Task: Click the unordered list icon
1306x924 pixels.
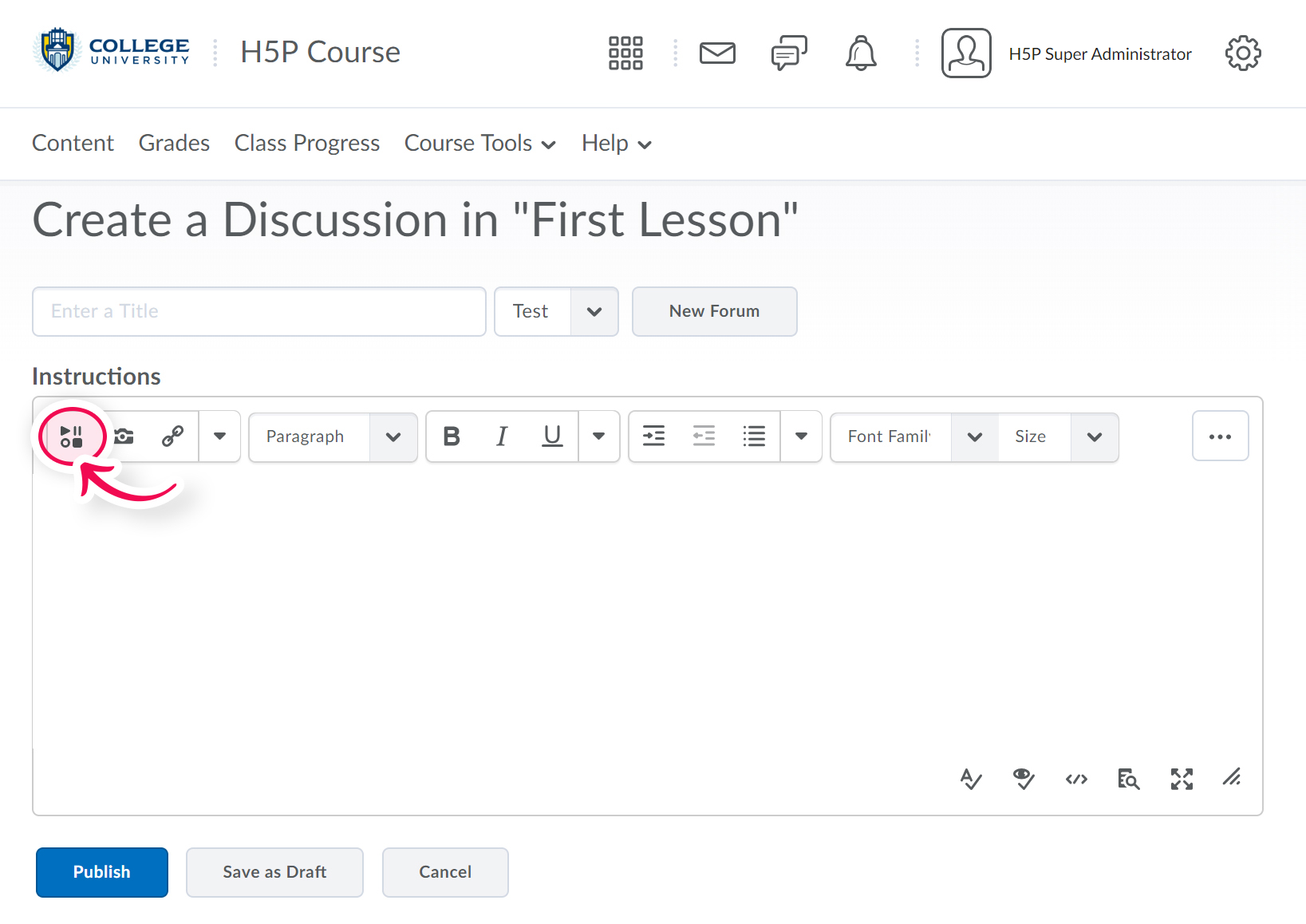Action: pos(754,436)
